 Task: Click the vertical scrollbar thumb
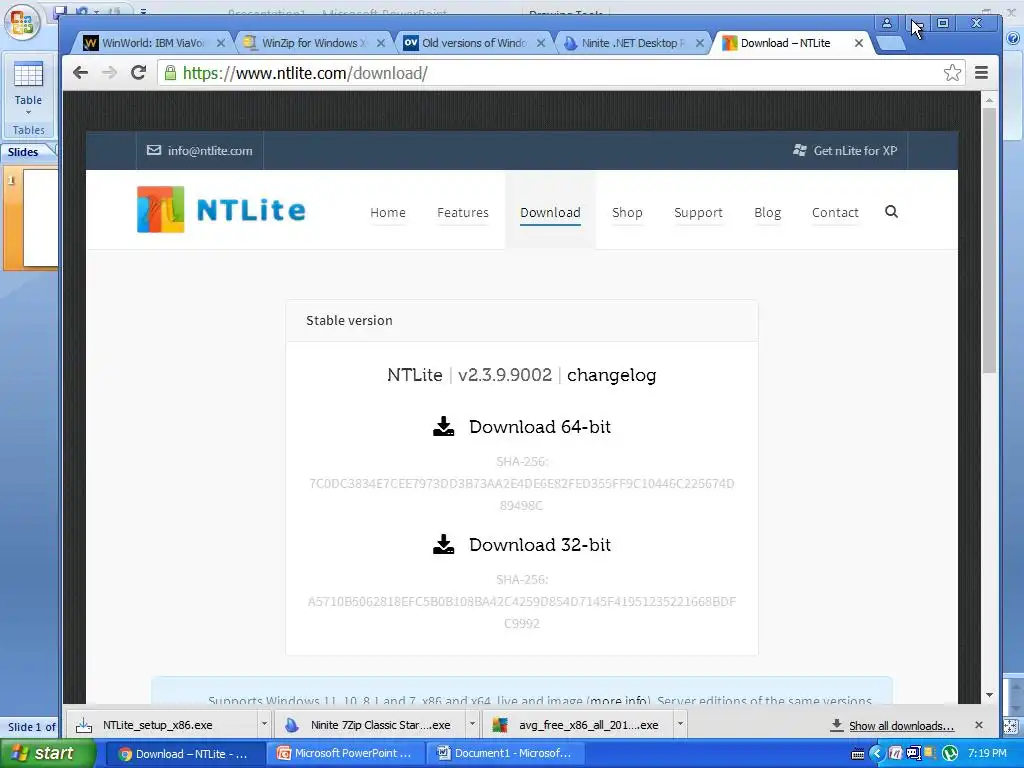[989, 240]
